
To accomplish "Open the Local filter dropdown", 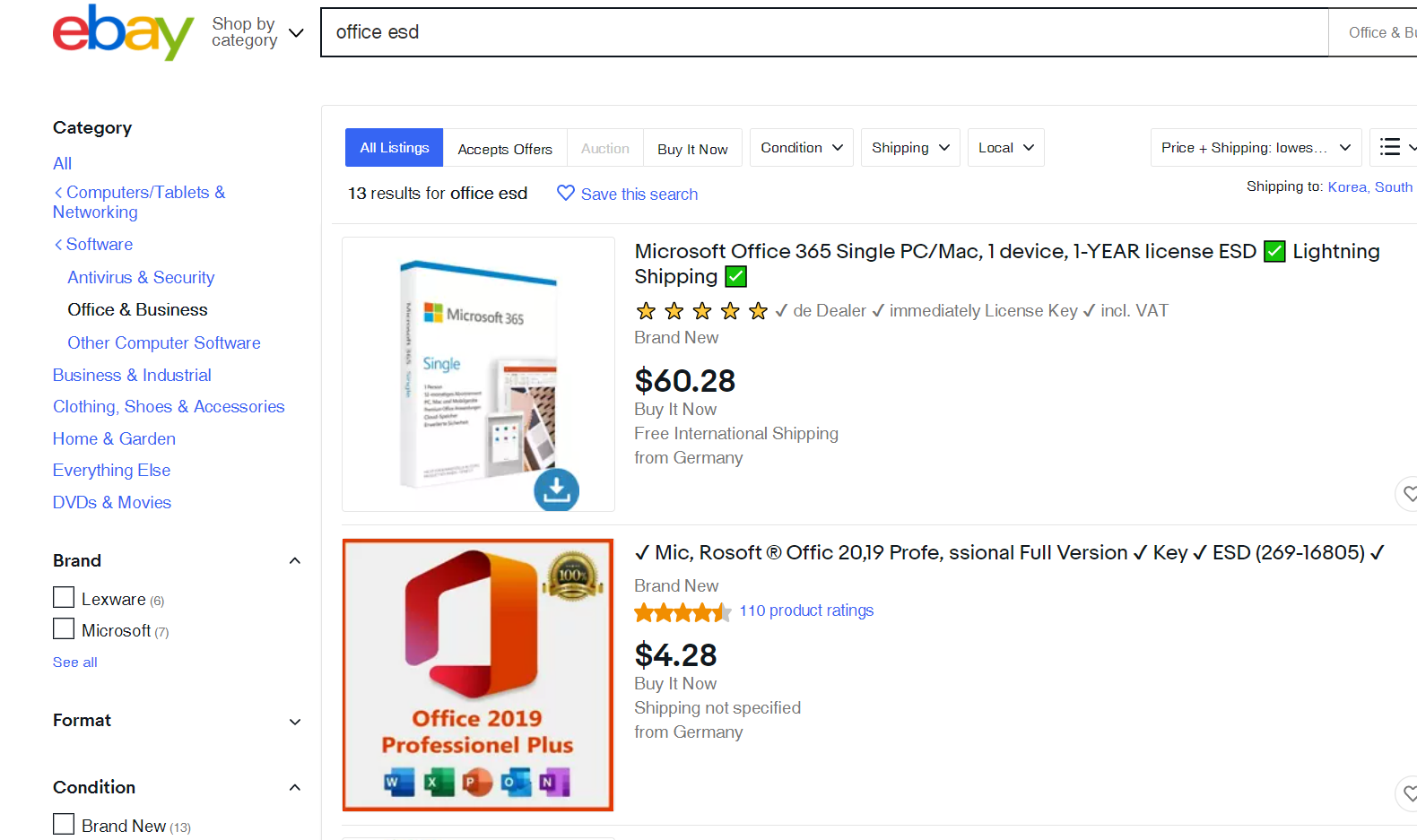I will pyautogui.click(x=1005, y=148).
